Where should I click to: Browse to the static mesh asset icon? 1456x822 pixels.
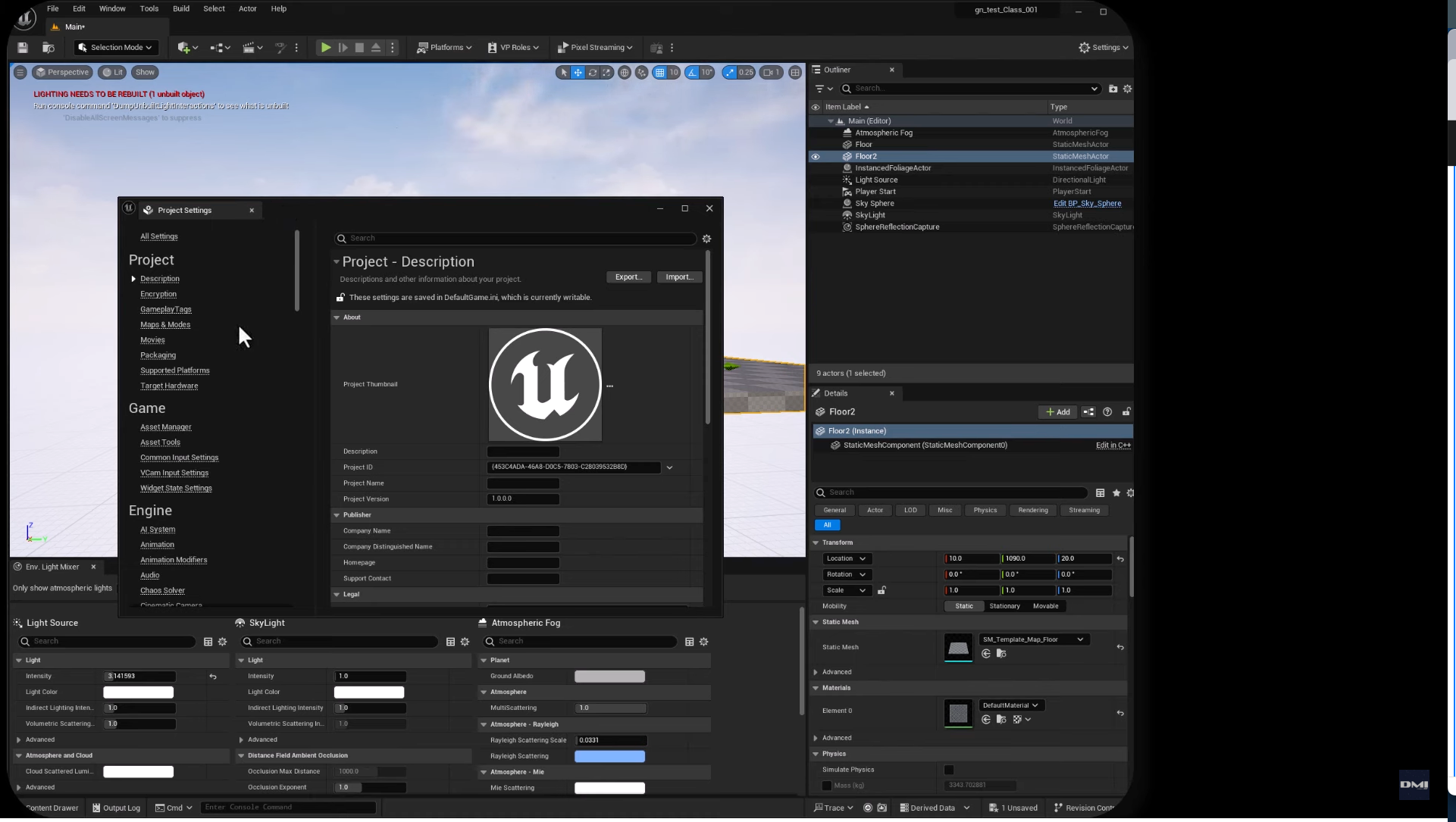click(x=1001, y=654)
